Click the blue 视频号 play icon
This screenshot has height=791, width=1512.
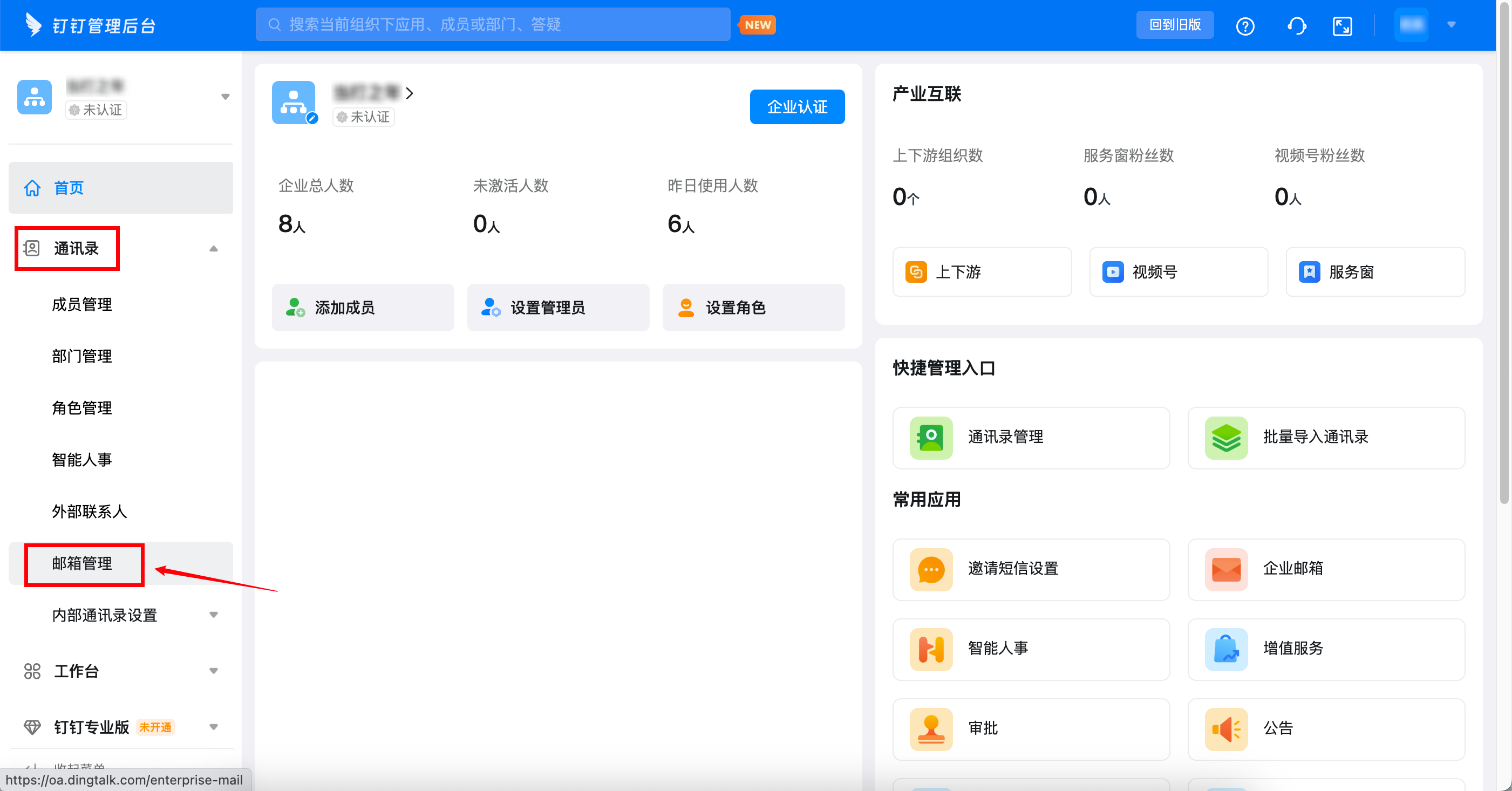click(1112, 272)
